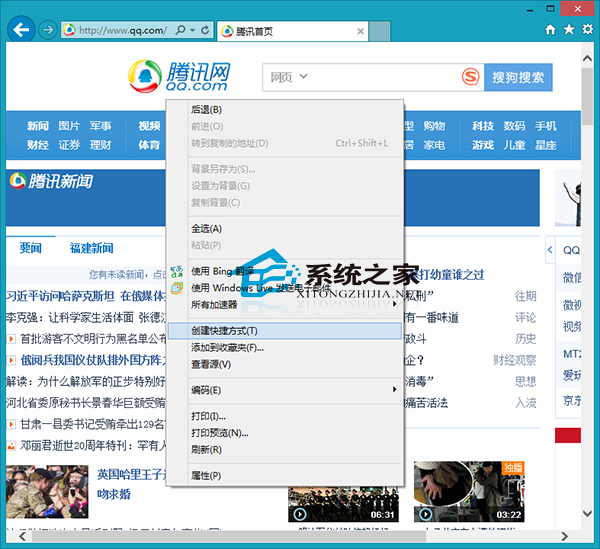This screenshot has width=600, height=549.
Task: Open the crowd photo thumbnail for 哈里王子
Action: (x=47, y=492)
